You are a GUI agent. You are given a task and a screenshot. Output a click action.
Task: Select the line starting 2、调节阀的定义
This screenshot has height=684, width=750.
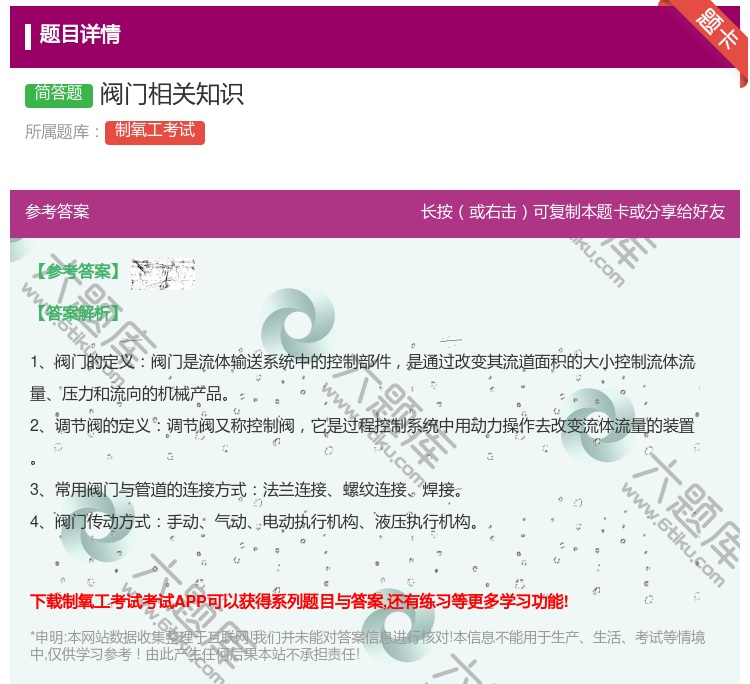[362, 426]
